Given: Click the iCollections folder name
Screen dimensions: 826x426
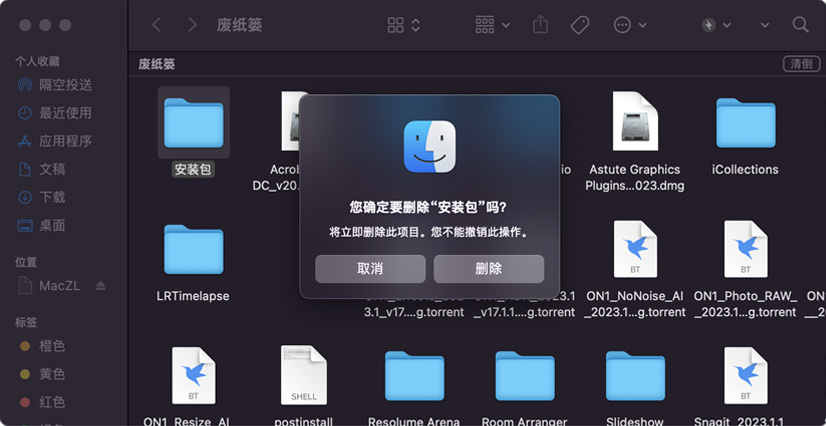Looking at the screenshot, I should [745, 170].
